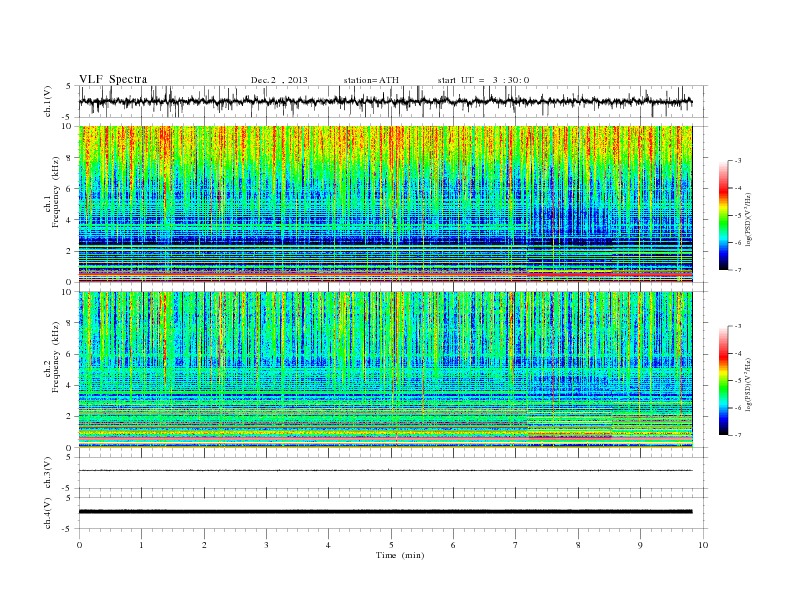
Task: Click the time axis tick label "5"
Action: point(391,545)
